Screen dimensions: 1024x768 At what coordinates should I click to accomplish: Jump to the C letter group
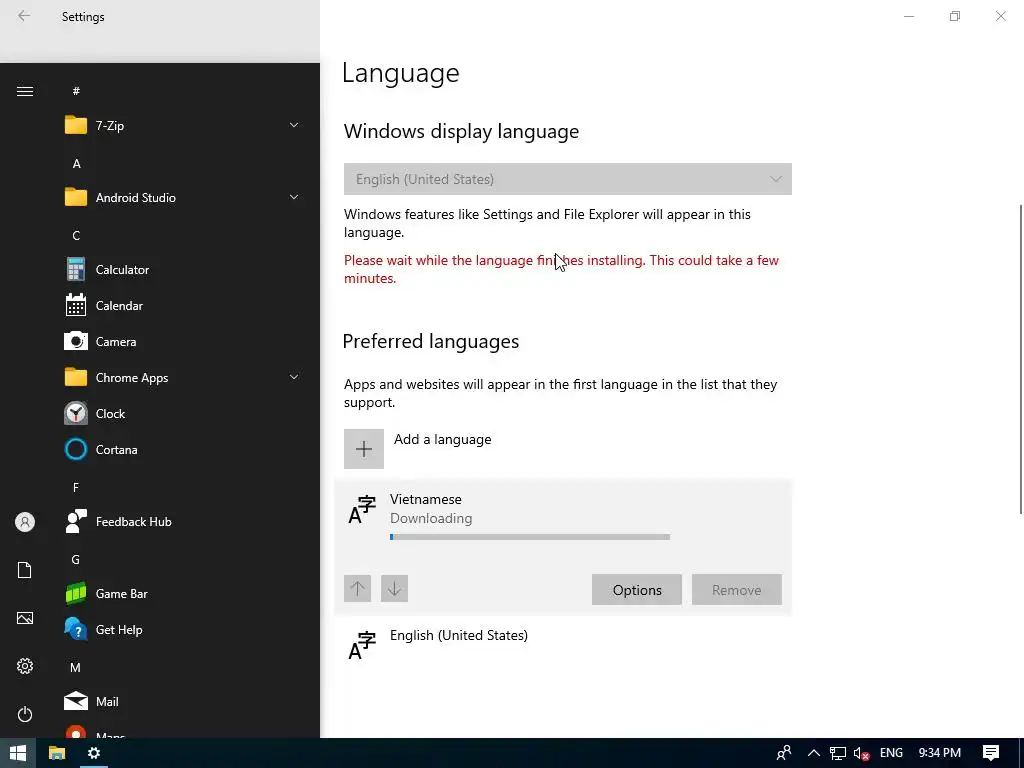click(76, 236)
